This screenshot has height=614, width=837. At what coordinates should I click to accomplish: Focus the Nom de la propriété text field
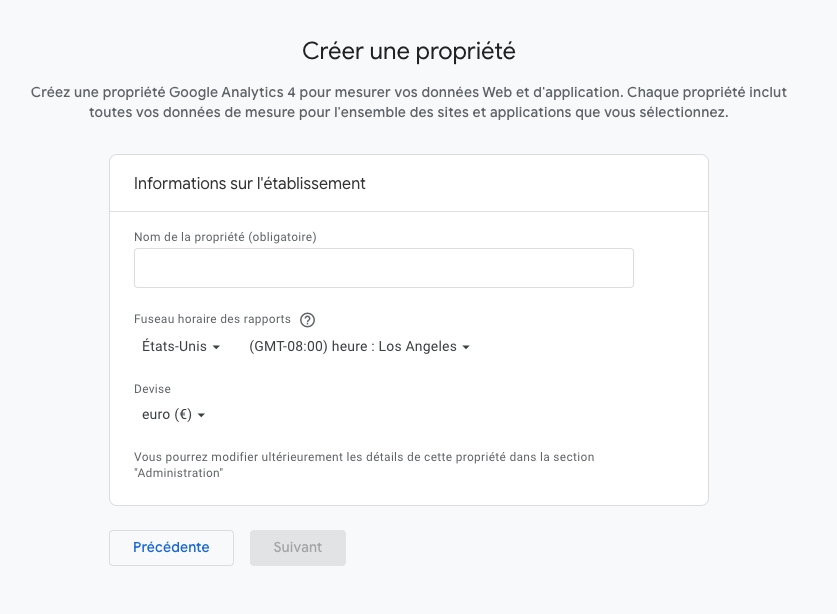pyautogui.click(x=383, y=268)
